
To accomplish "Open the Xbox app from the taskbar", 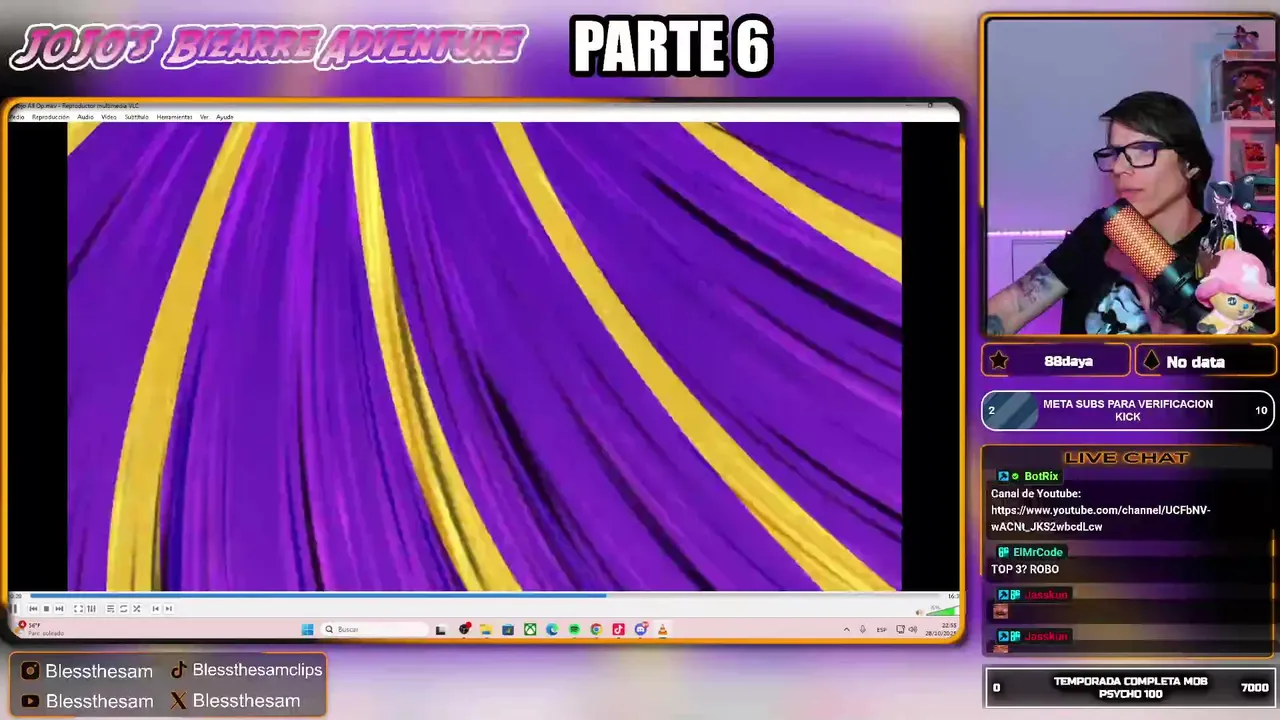I will pyautogui.click(x=530, y=629).
